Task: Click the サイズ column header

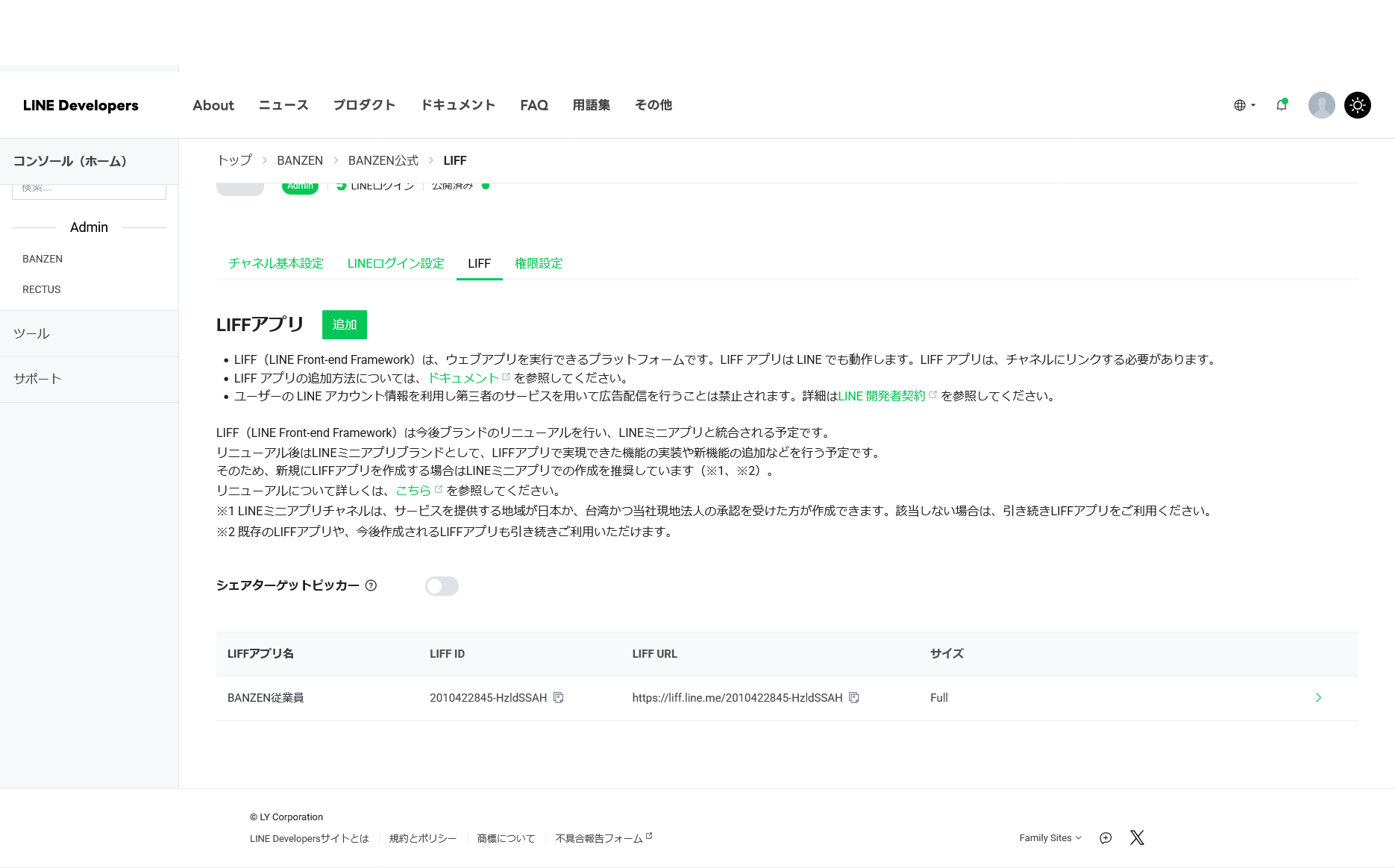Action: [x=947, y=654]
